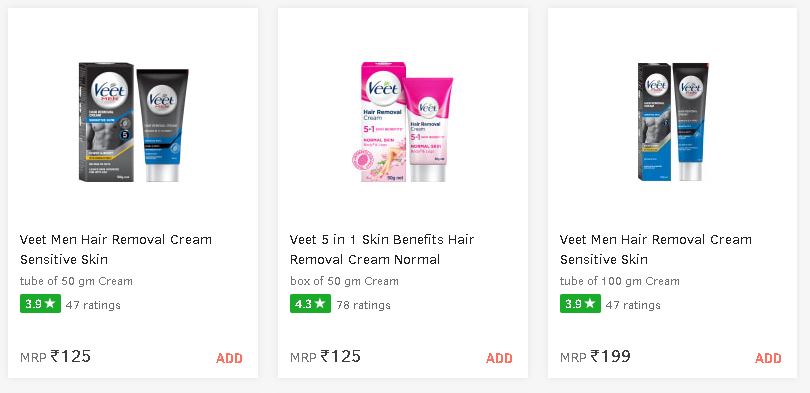
Task: Click the 'box of 50 gm Cream' text
Action: tap(344, 281)
